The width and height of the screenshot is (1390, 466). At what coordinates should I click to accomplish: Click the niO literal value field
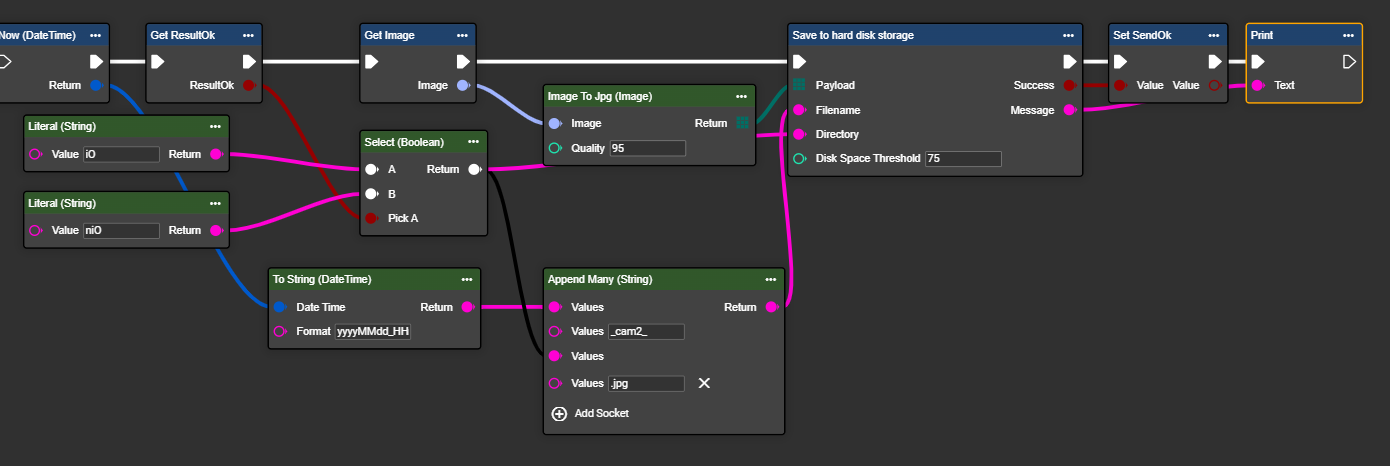point(120,230)
